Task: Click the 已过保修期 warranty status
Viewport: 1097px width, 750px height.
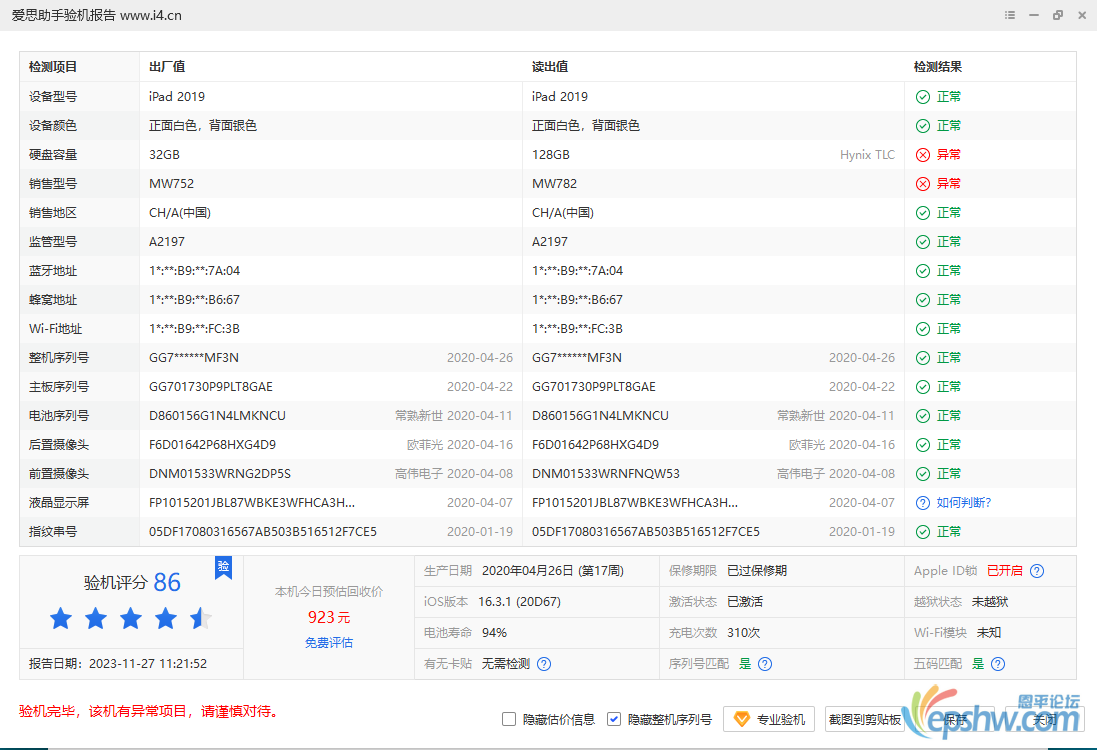Action: (757, 571)
